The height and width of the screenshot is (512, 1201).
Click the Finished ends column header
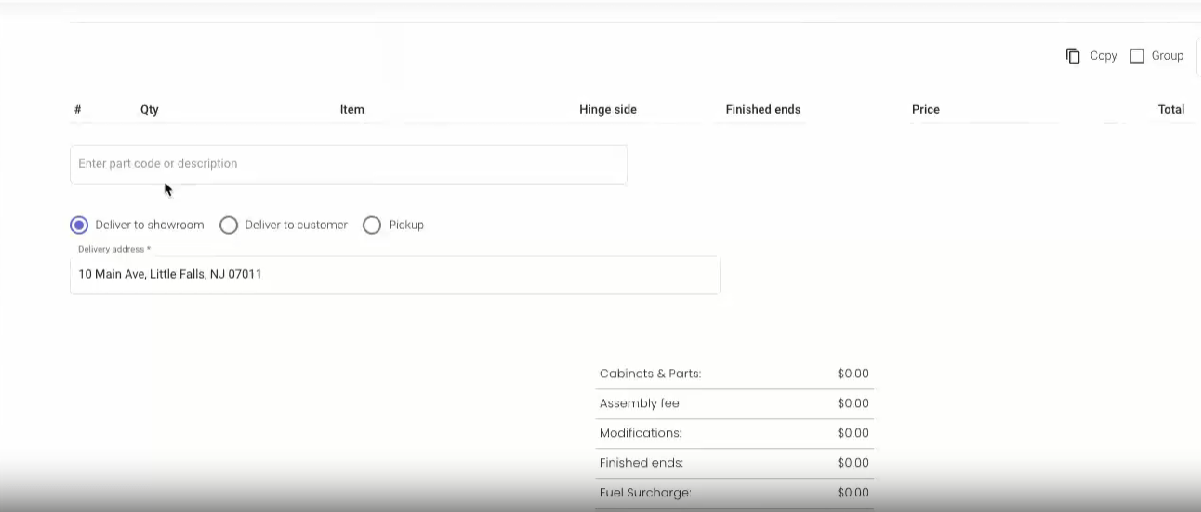click(x=763, y=110)
